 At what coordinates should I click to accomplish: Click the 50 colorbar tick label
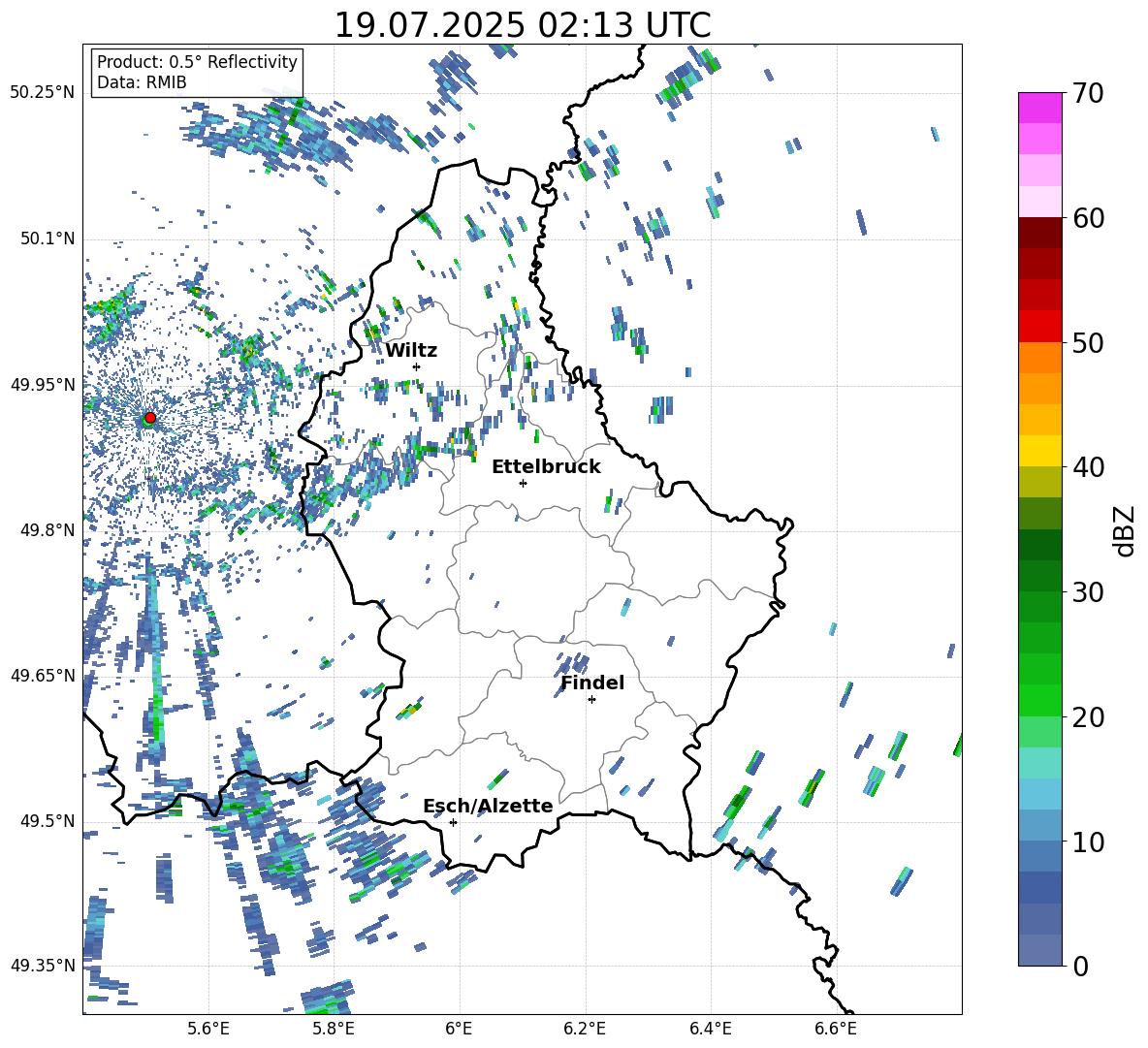(x=1088, y=342)
